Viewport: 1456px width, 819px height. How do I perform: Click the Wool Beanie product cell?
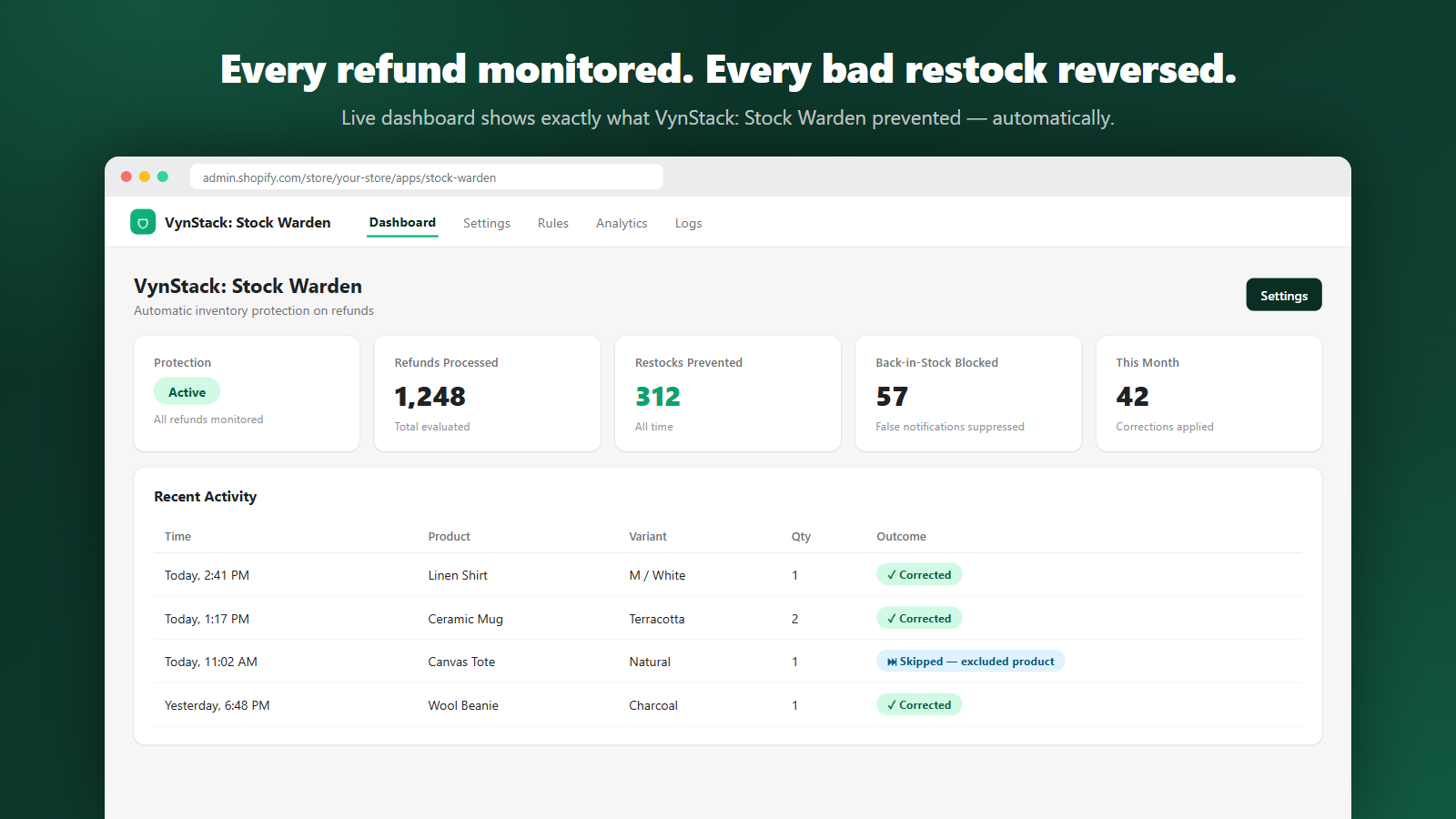(x=463, y=705)
